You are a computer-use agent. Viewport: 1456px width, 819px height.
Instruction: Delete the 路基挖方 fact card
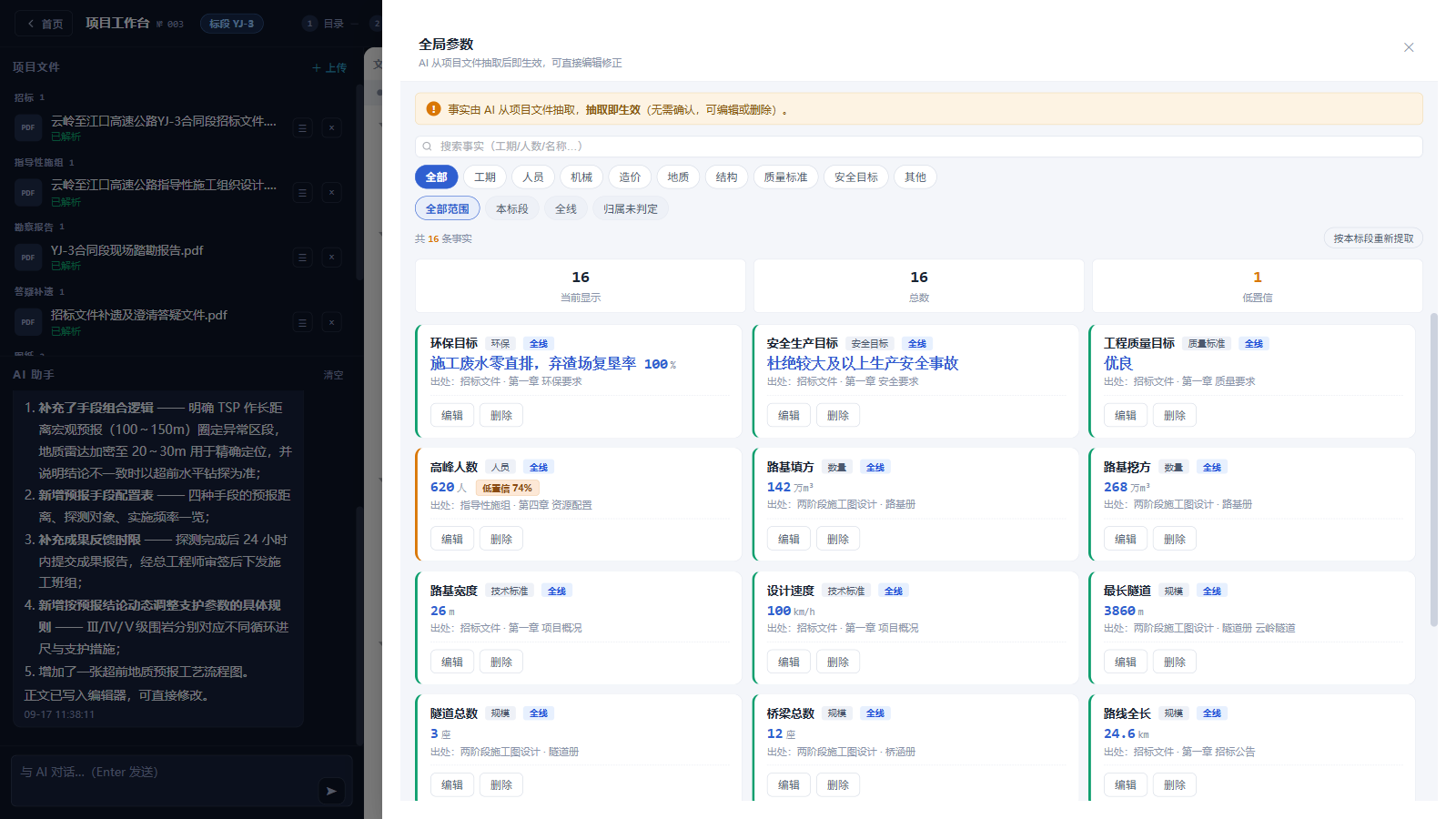pos(1175,540)
